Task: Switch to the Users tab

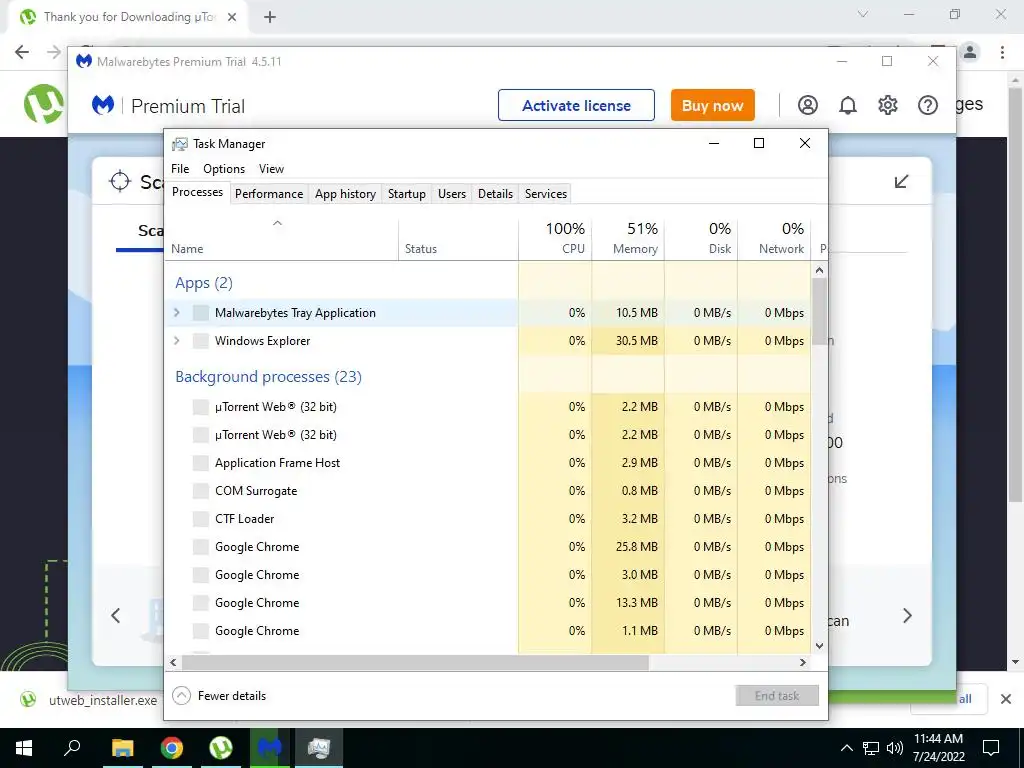Action: [x=452, y=193]
